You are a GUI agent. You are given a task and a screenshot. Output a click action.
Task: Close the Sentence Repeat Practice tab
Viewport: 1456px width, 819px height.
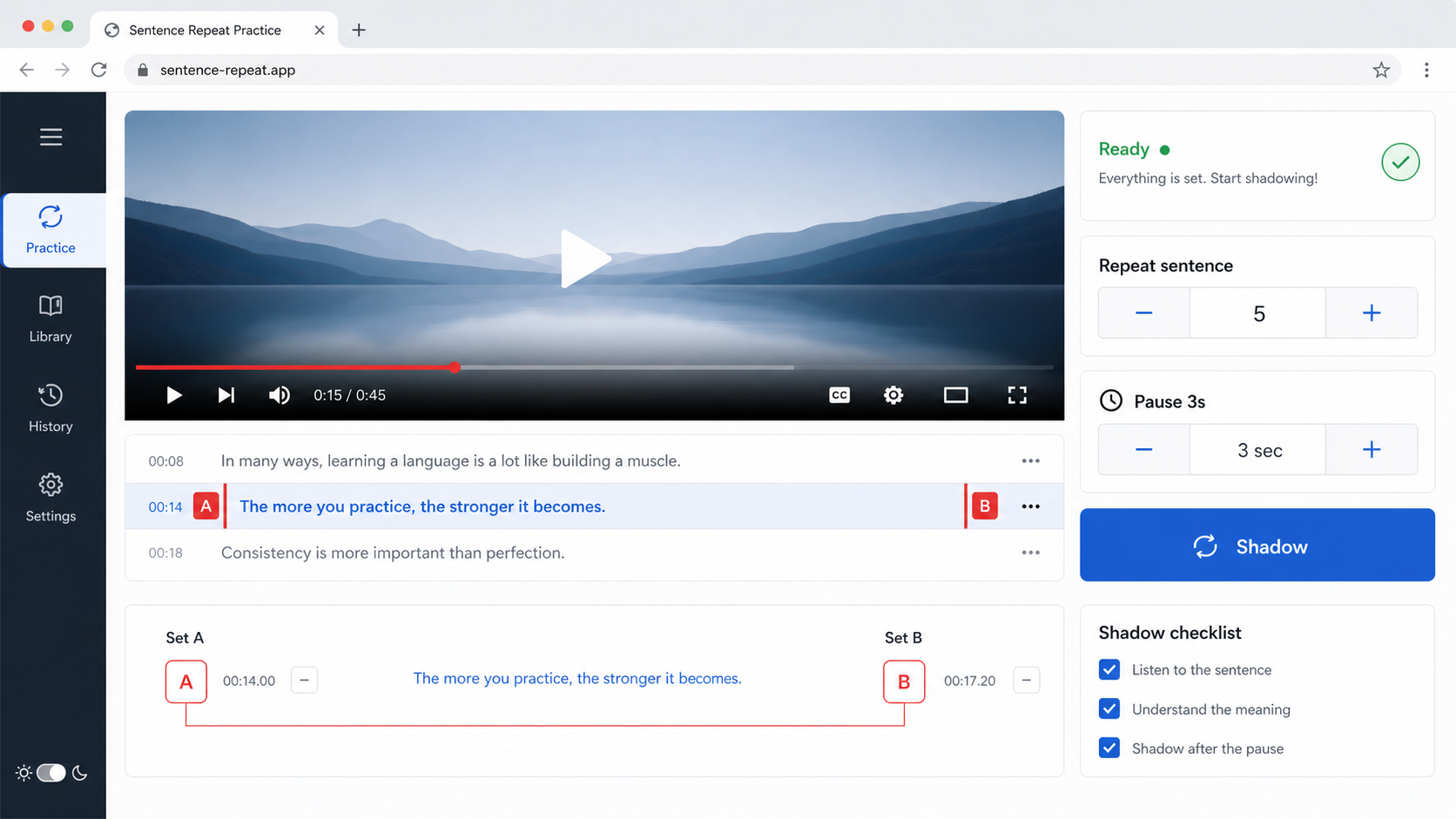320,30
